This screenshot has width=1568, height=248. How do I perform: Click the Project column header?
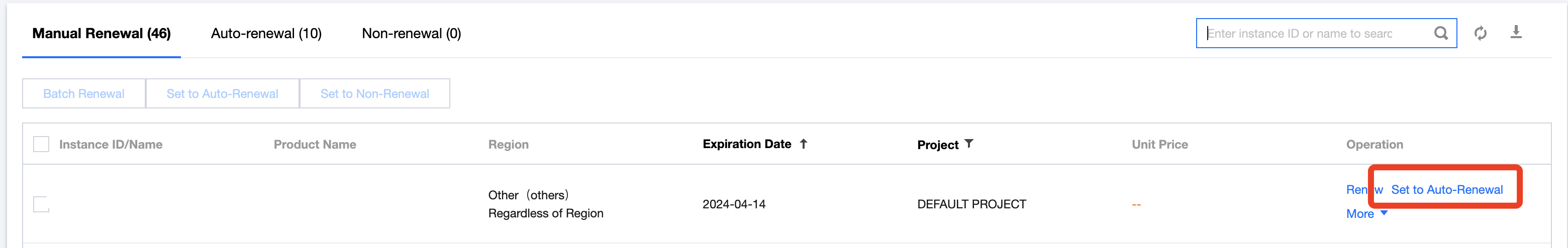(937, 145)
